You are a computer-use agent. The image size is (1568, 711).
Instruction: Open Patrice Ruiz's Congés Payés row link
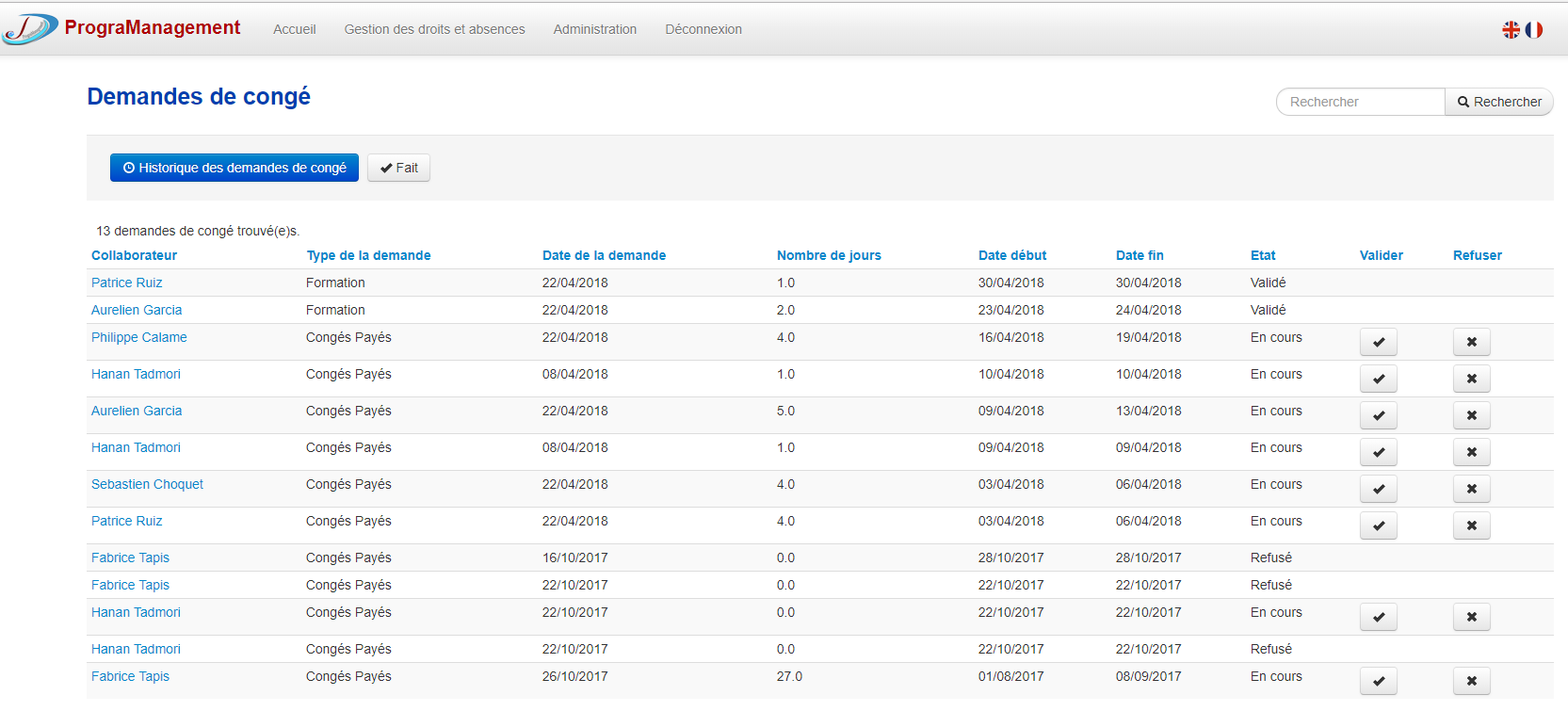[x=126, y=521]
